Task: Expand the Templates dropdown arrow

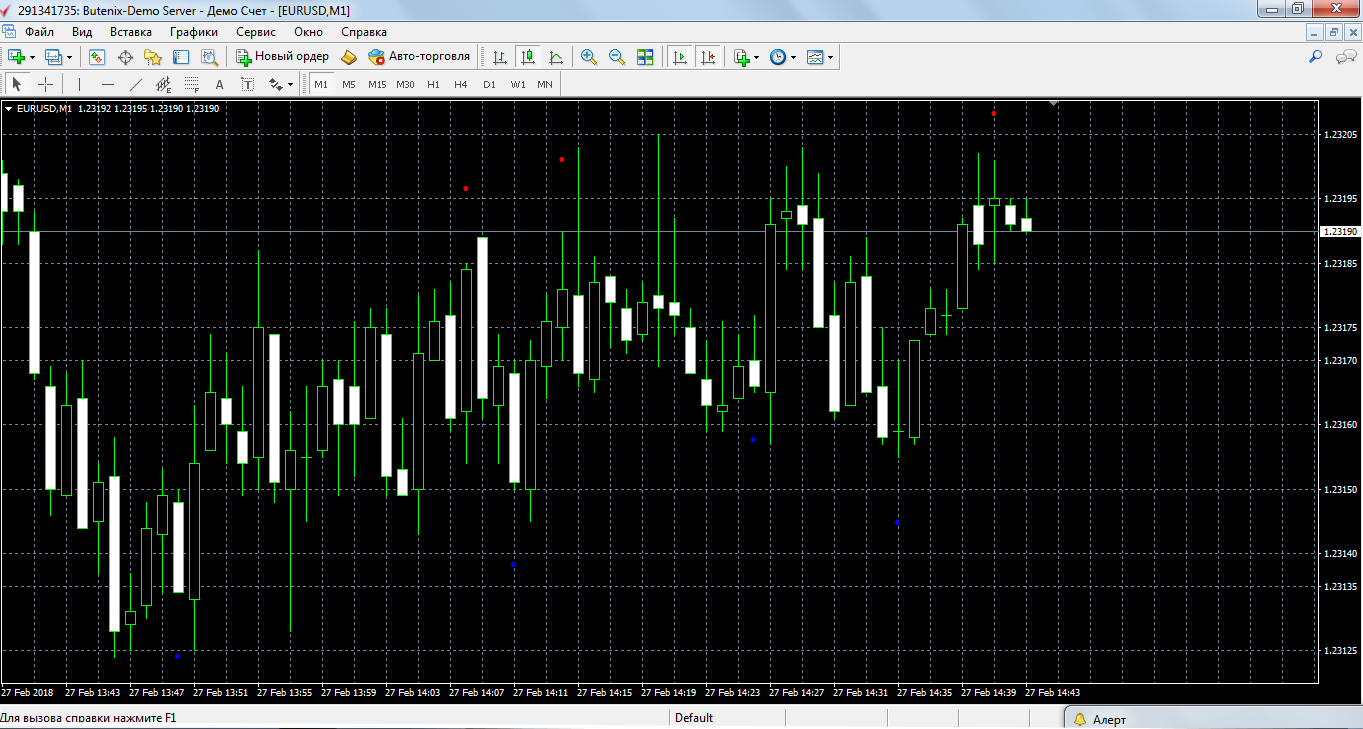Action: coord(831,57)
